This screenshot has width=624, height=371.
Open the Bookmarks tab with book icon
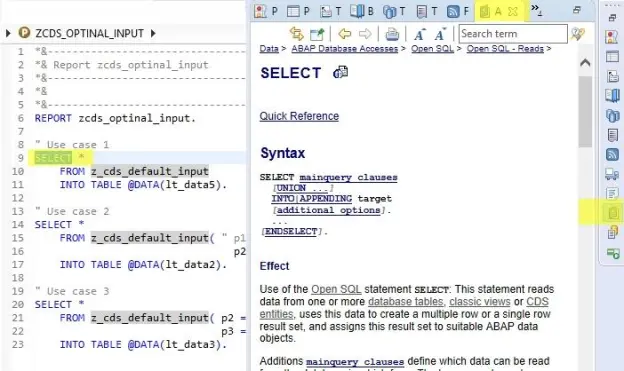coord(362,11)
